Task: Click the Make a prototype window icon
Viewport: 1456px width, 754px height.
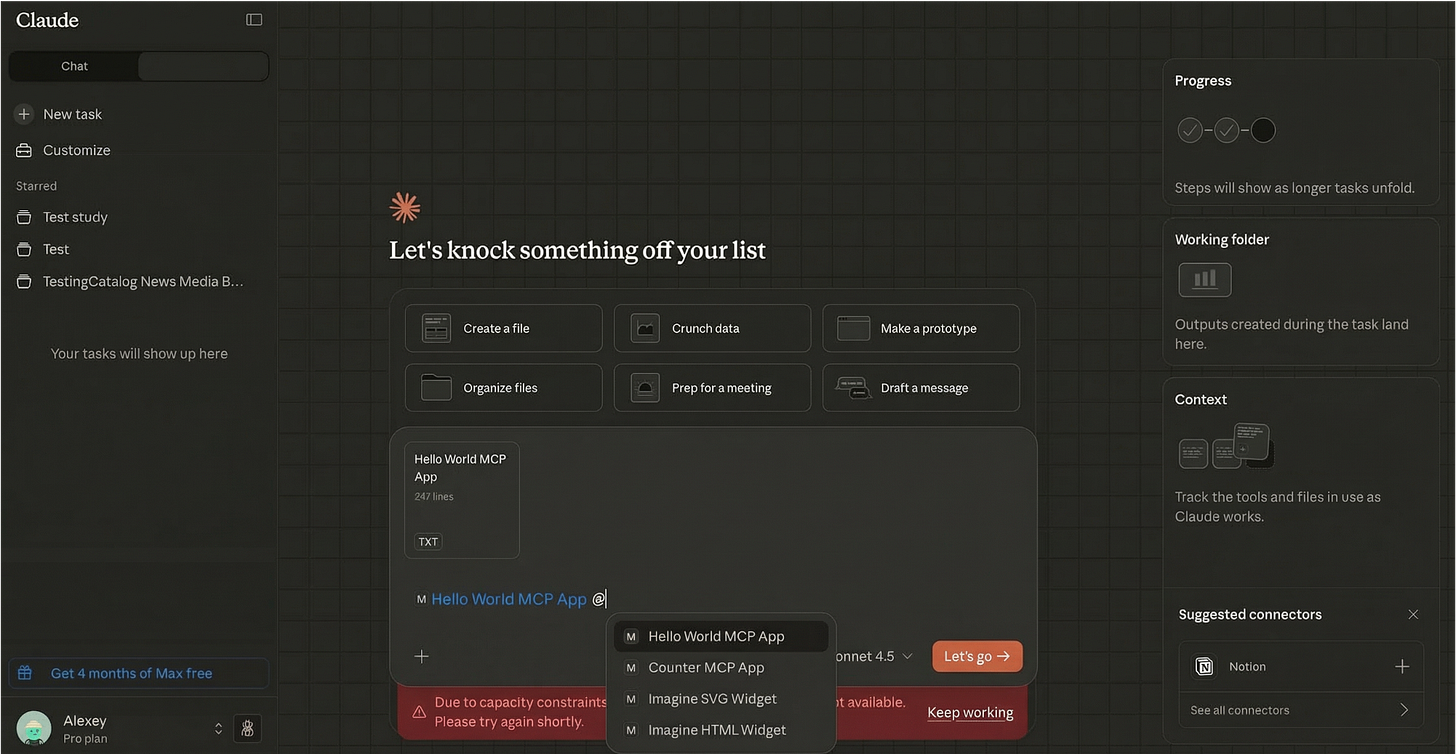Action: point(853,328)
